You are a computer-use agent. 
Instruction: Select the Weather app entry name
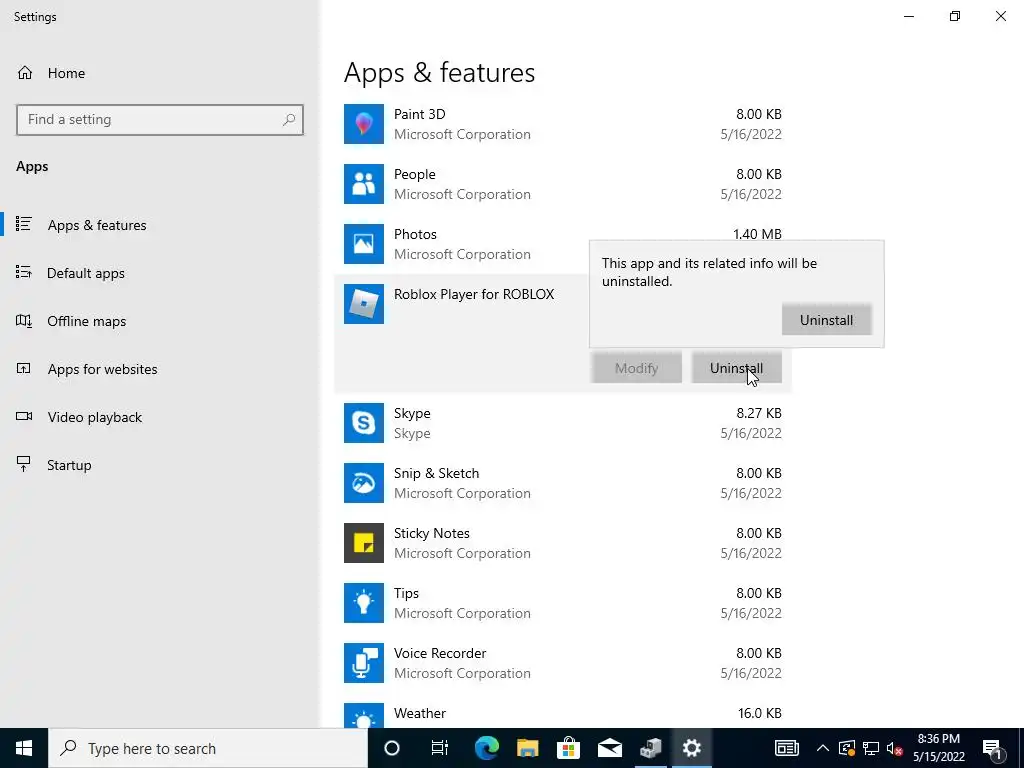click(x=419, y=713)
